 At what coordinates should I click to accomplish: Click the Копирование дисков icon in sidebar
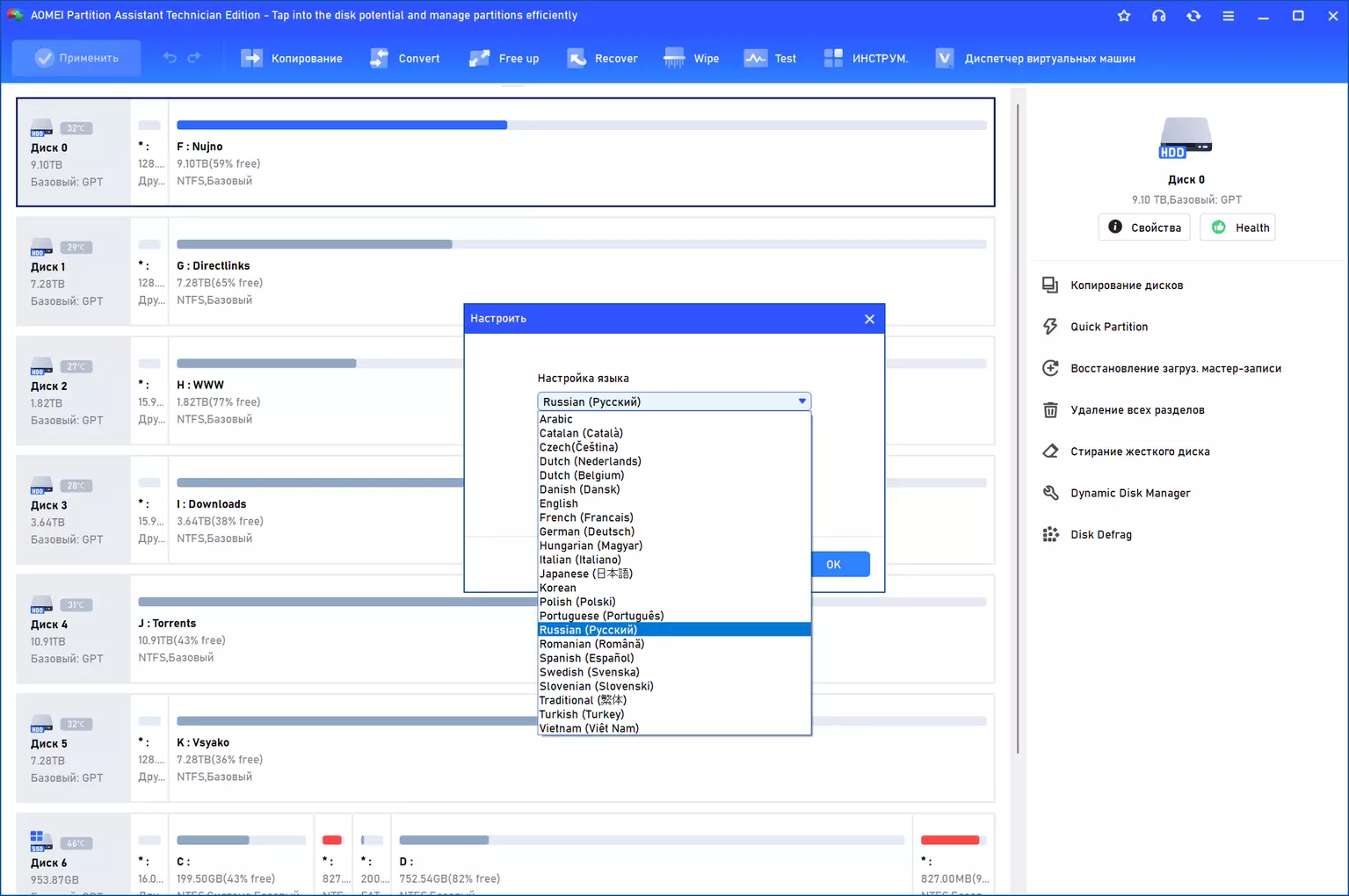[1050, 285]
